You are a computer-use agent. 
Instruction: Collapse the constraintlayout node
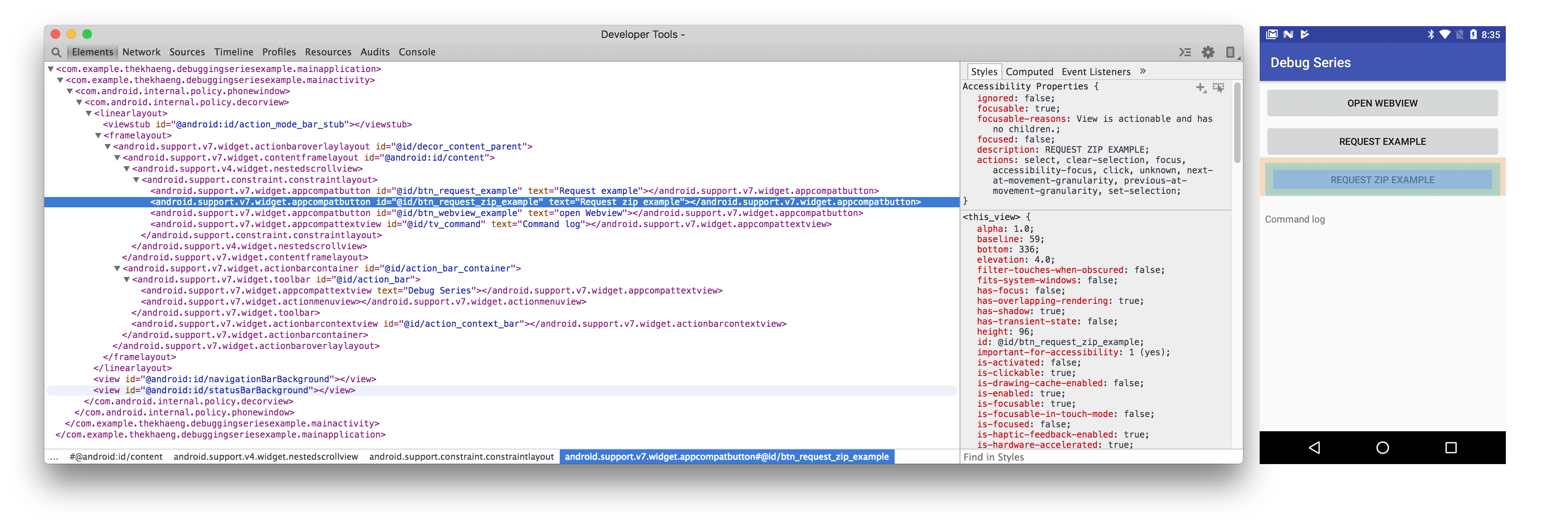pos(136,180)
